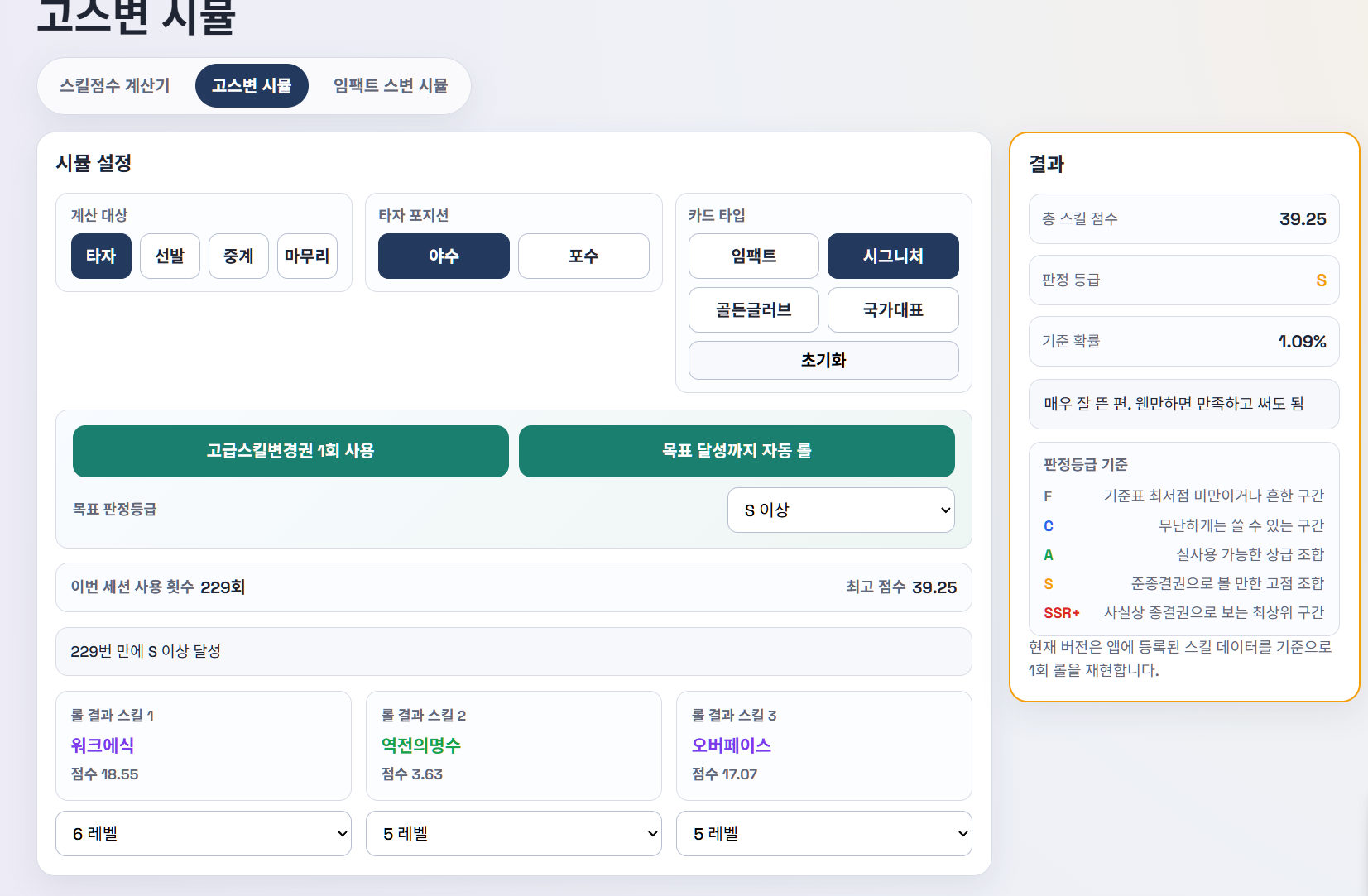Choose 중계 as calculation target

pyautogui.click(x=238, y=256)
